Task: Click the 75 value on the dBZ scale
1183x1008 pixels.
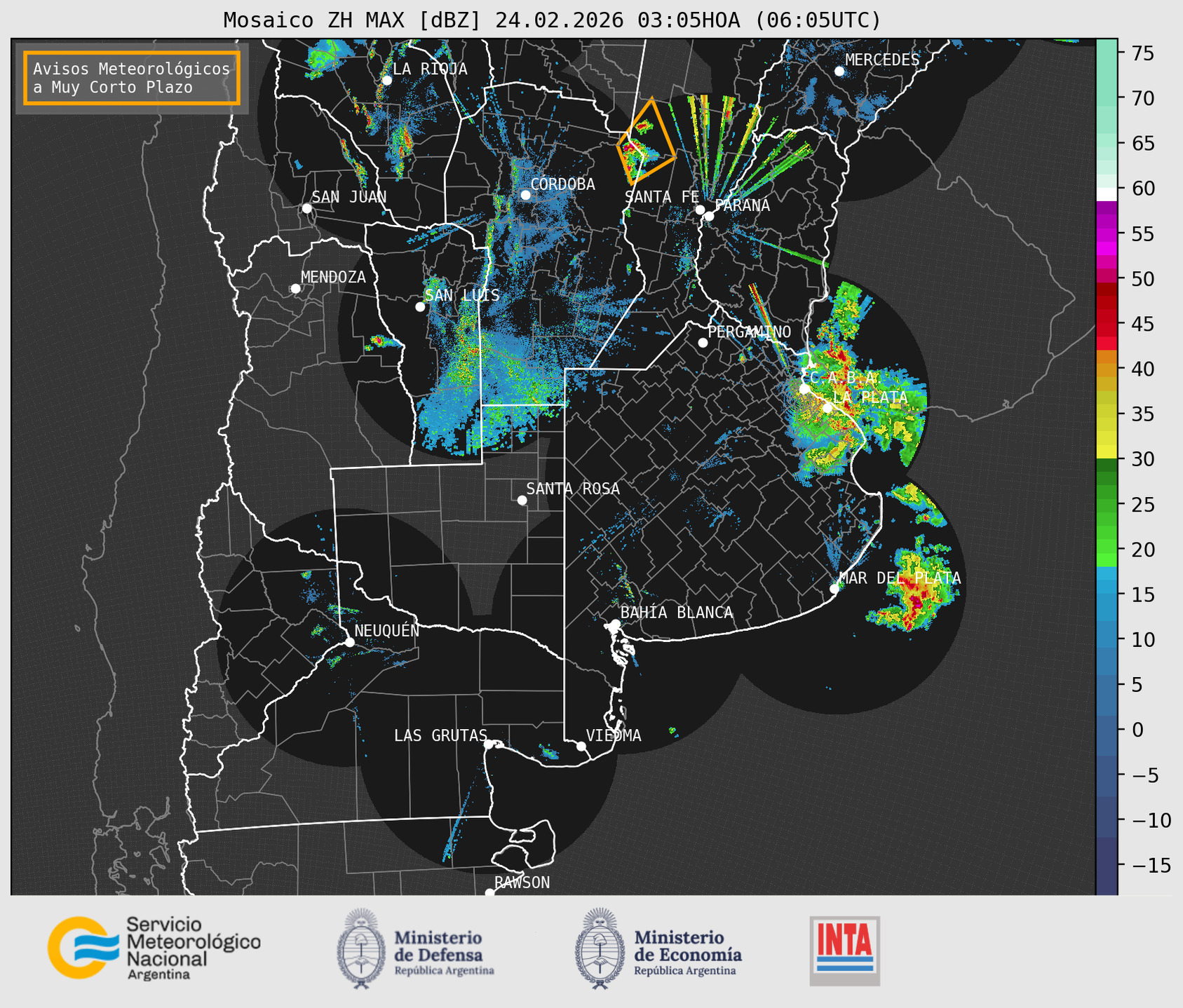Action: (x=1144, y=53)
